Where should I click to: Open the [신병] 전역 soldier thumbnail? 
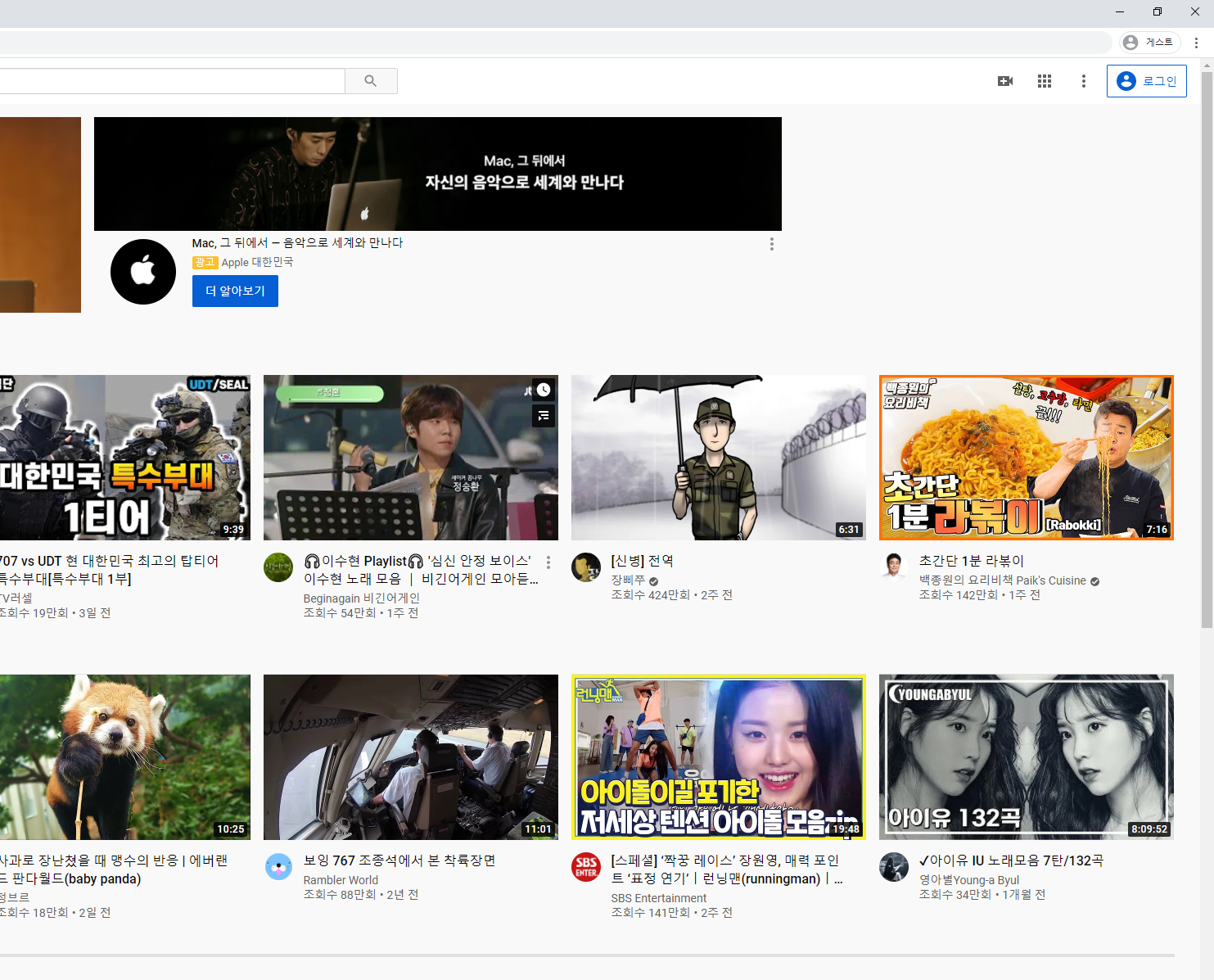point(719,458)
